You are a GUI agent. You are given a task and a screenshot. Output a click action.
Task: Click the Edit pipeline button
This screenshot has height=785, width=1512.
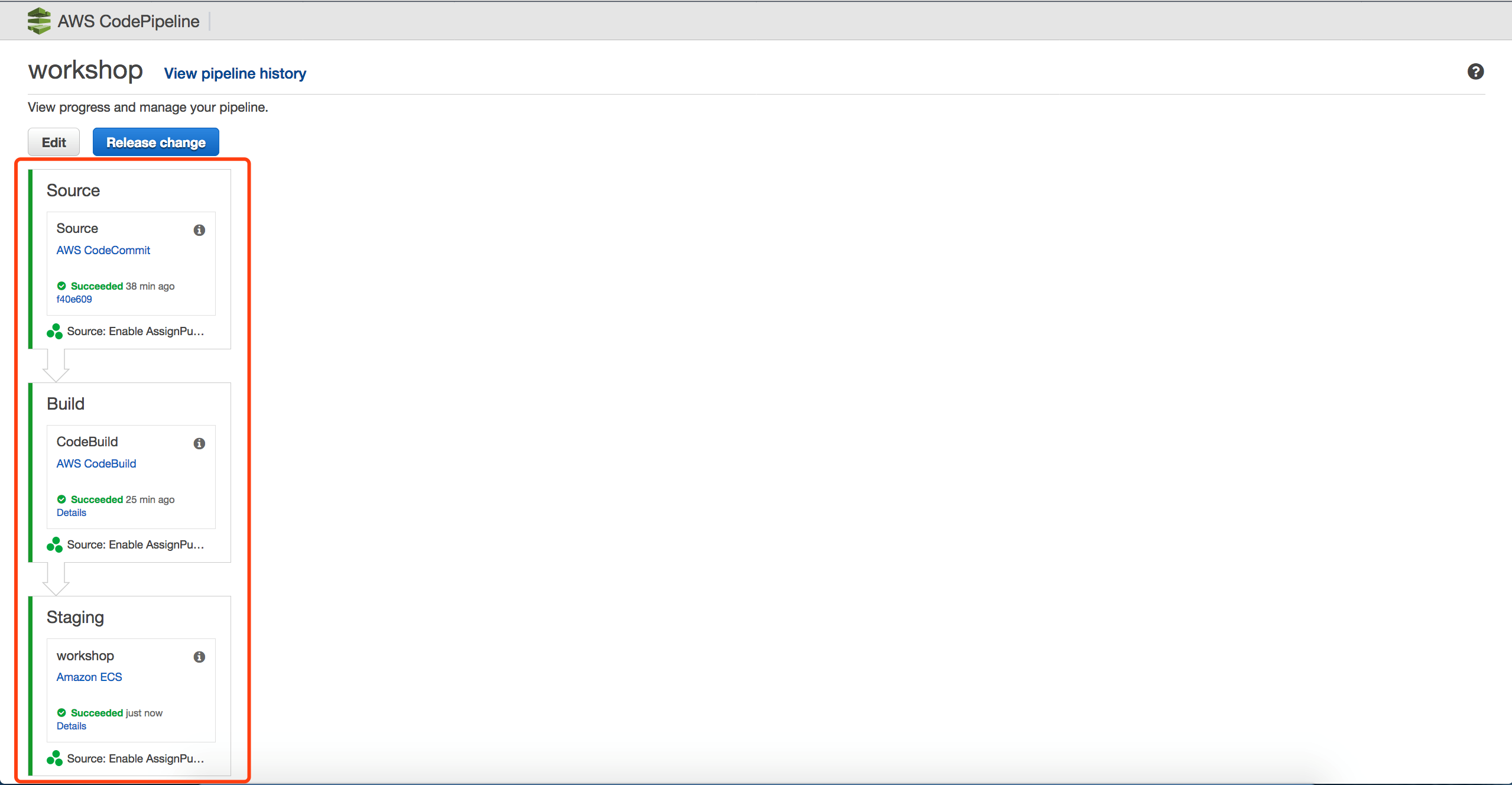pyautogui.click(x=54, y=142)
